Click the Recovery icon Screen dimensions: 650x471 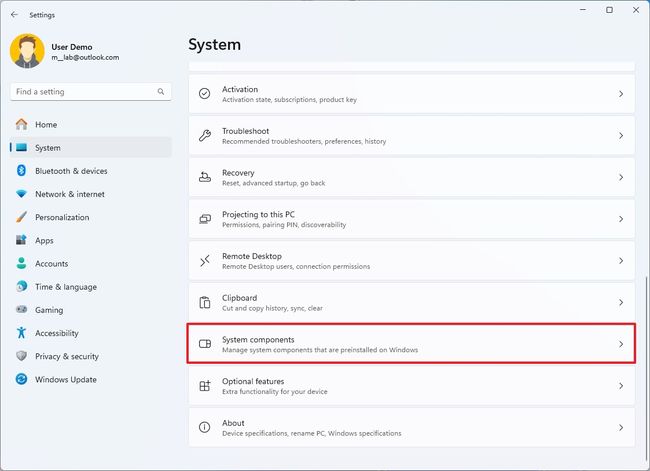coord(205,177)
